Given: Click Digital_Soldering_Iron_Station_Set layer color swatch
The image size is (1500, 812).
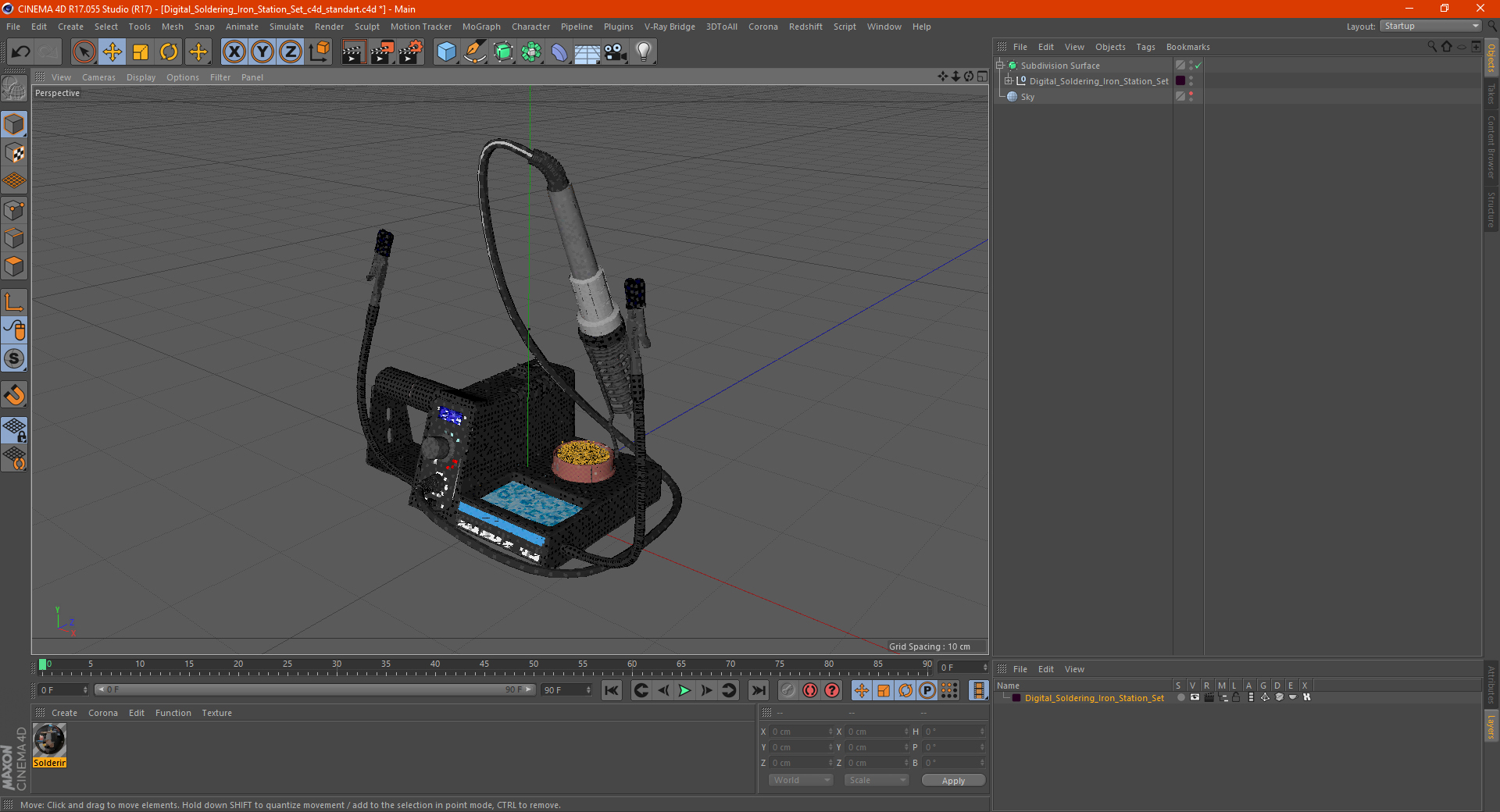Looking at the screenshot, I should coord(1016,698).
